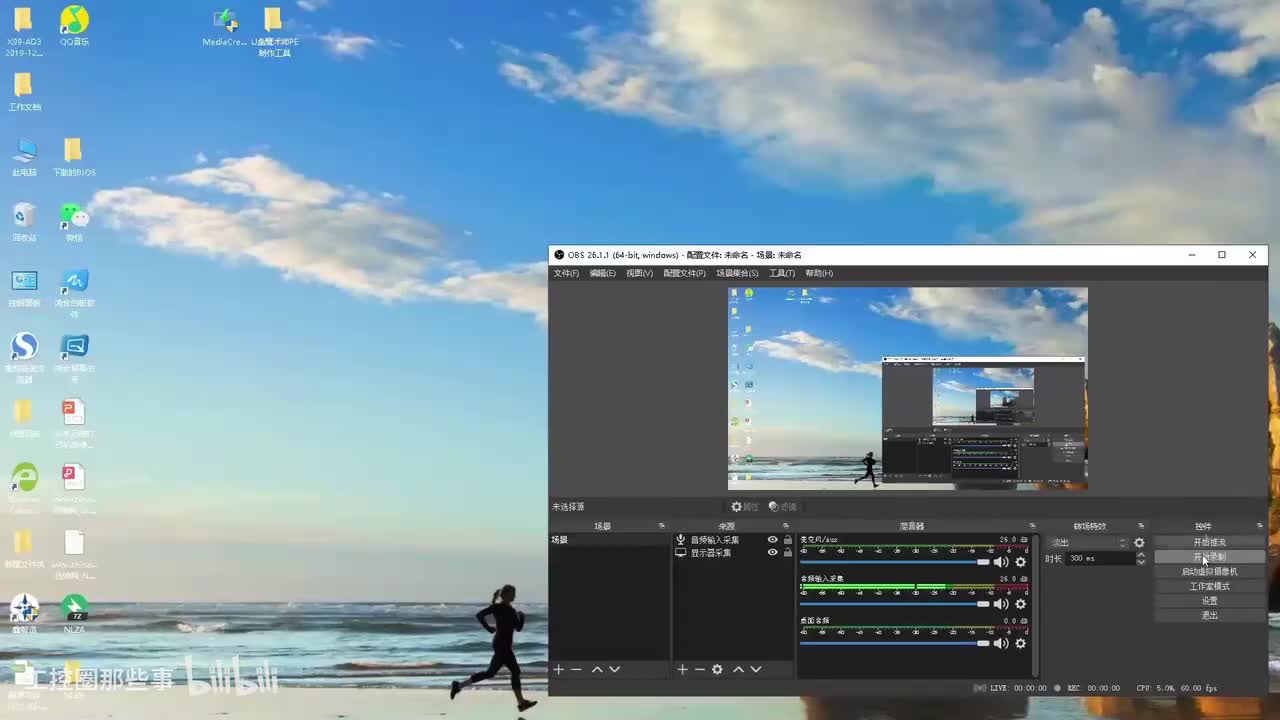Viewport: 1280px width, 720px height.
Task: Open QQ音乐 desktop shortcut
Action: coord(74,25)
